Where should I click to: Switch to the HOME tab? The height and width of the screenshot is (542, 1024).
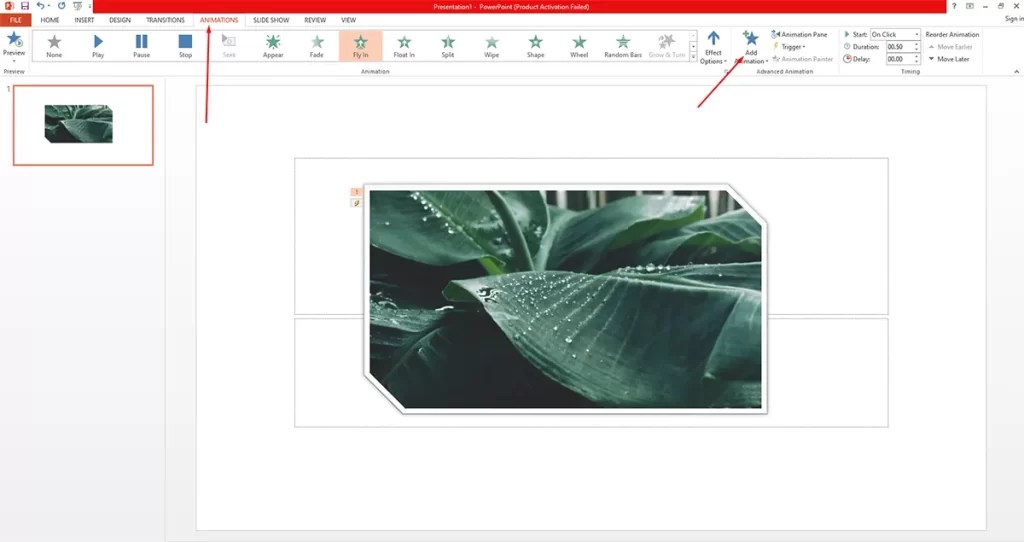point(50,20)
